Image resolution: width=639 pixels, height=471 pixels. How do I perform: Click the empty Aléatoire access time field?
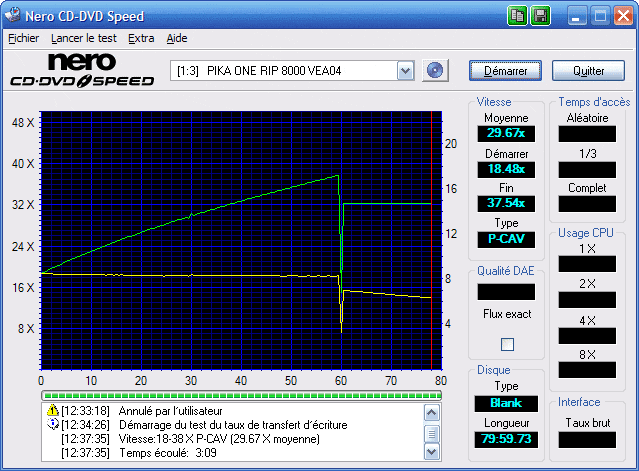pos(587,134)
